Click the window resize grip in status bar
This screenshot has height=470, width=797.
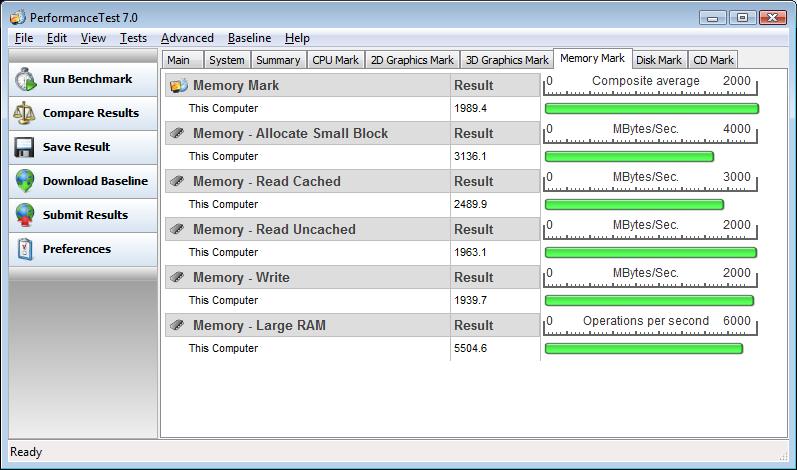point(783,456)
